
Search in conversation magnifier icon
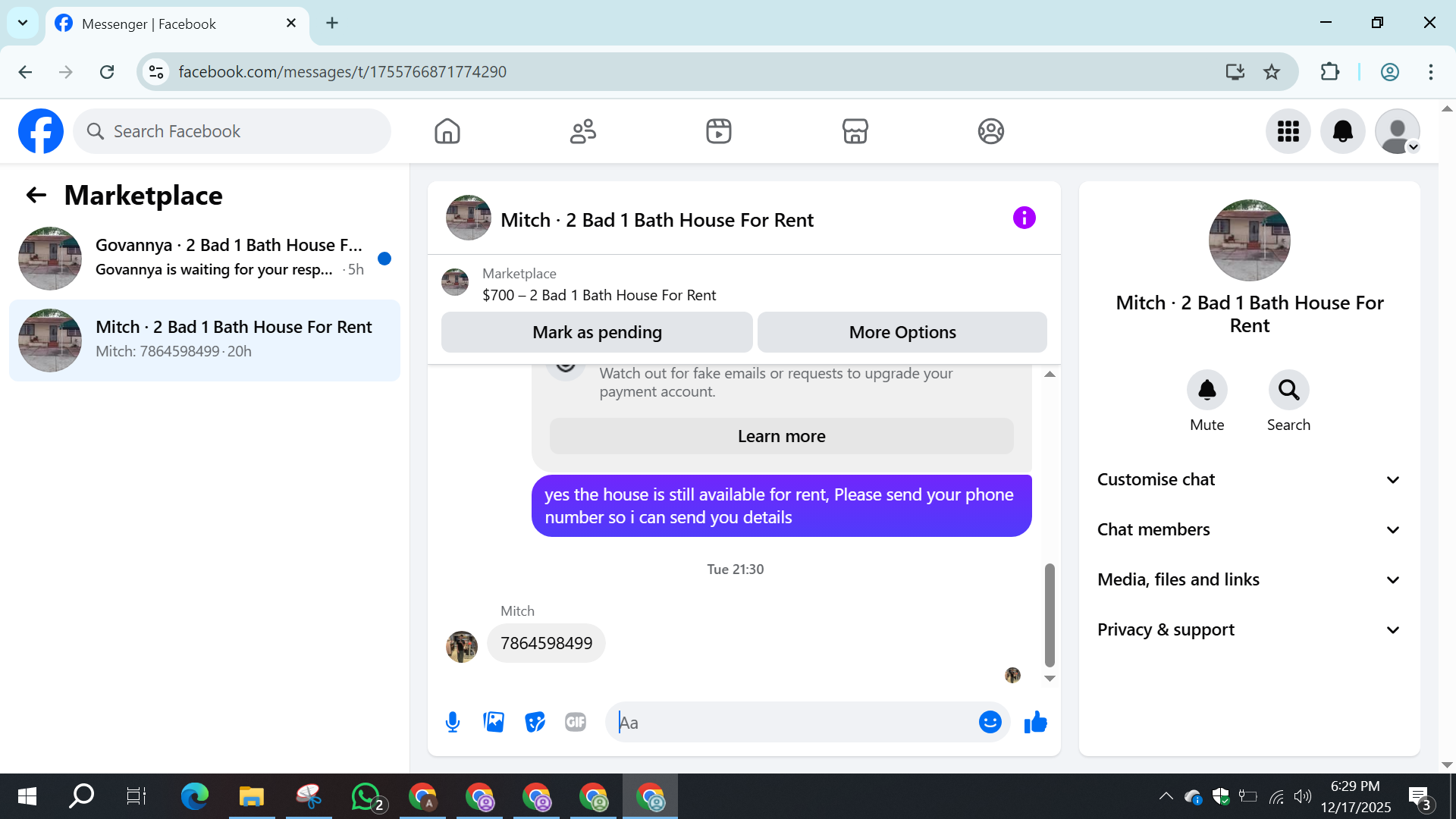coord(1288,390)
